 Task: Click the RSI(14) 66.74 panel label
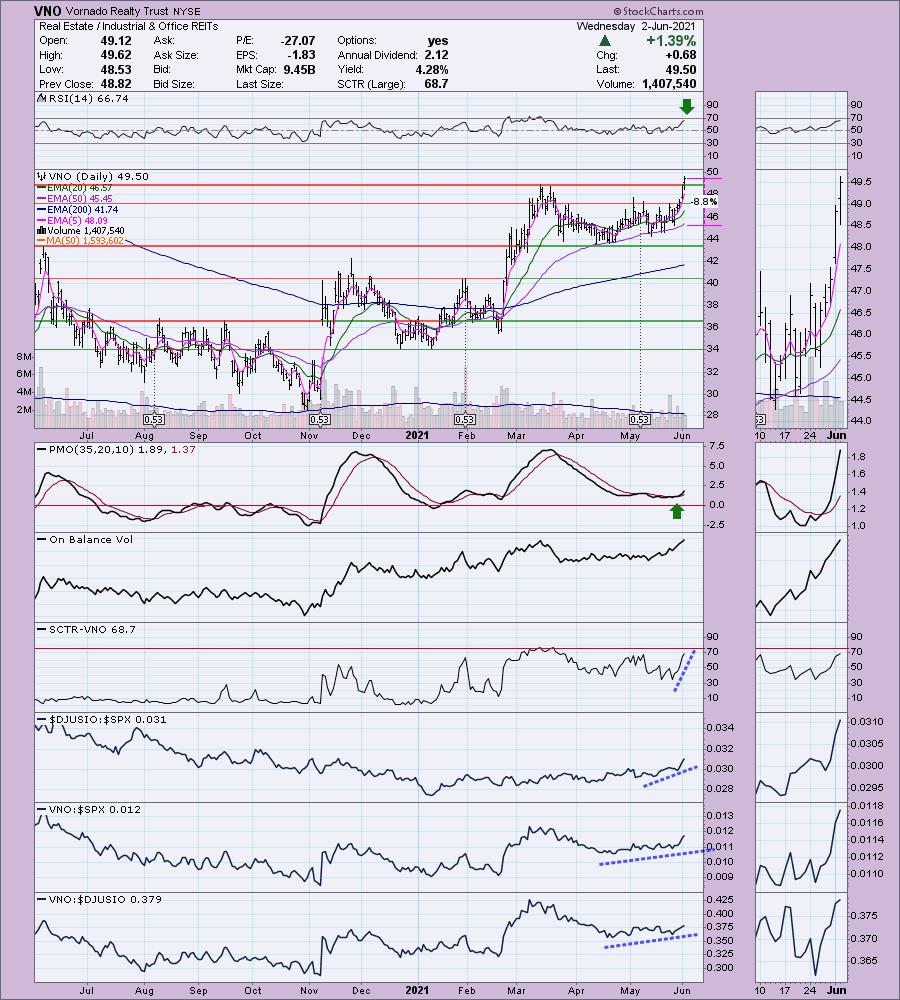[x=88, y=99]
